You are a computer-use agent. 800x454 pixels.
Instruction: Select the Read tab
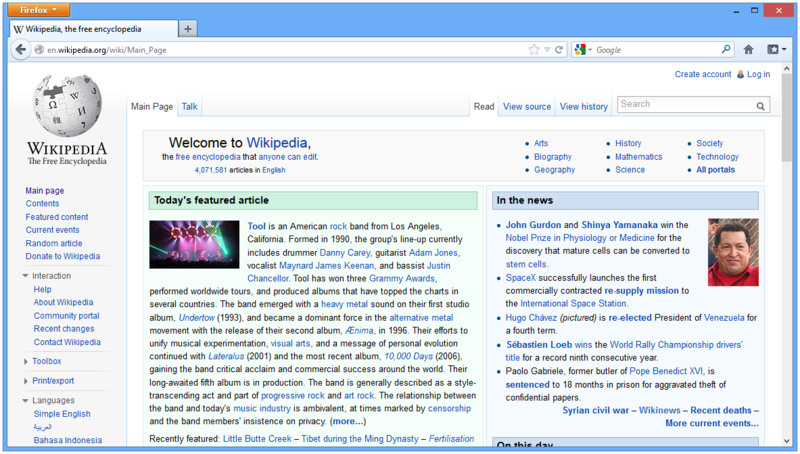[484, 107]
